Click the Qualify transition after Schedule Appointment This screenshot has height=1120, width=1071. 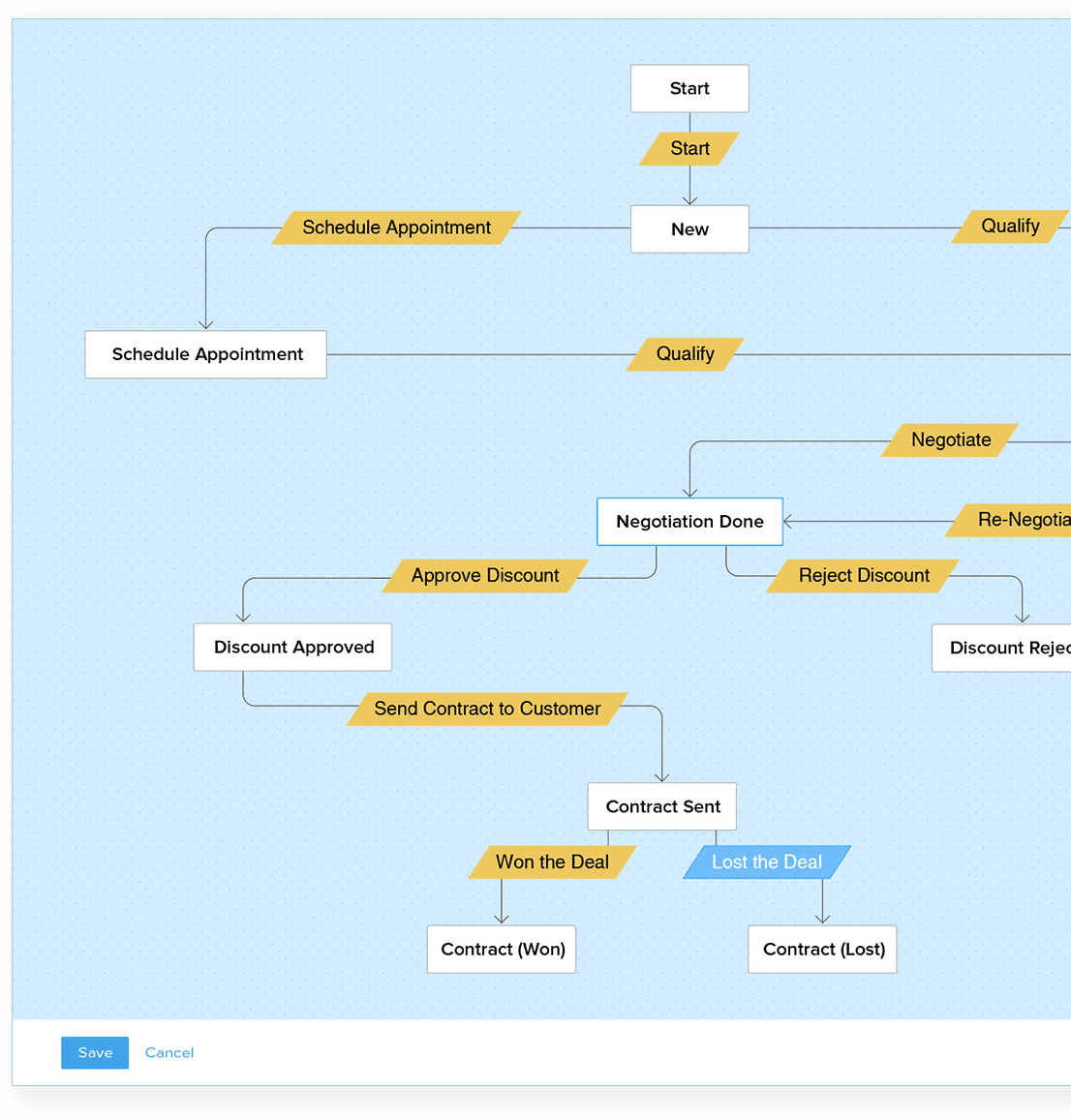coord(686,354)
